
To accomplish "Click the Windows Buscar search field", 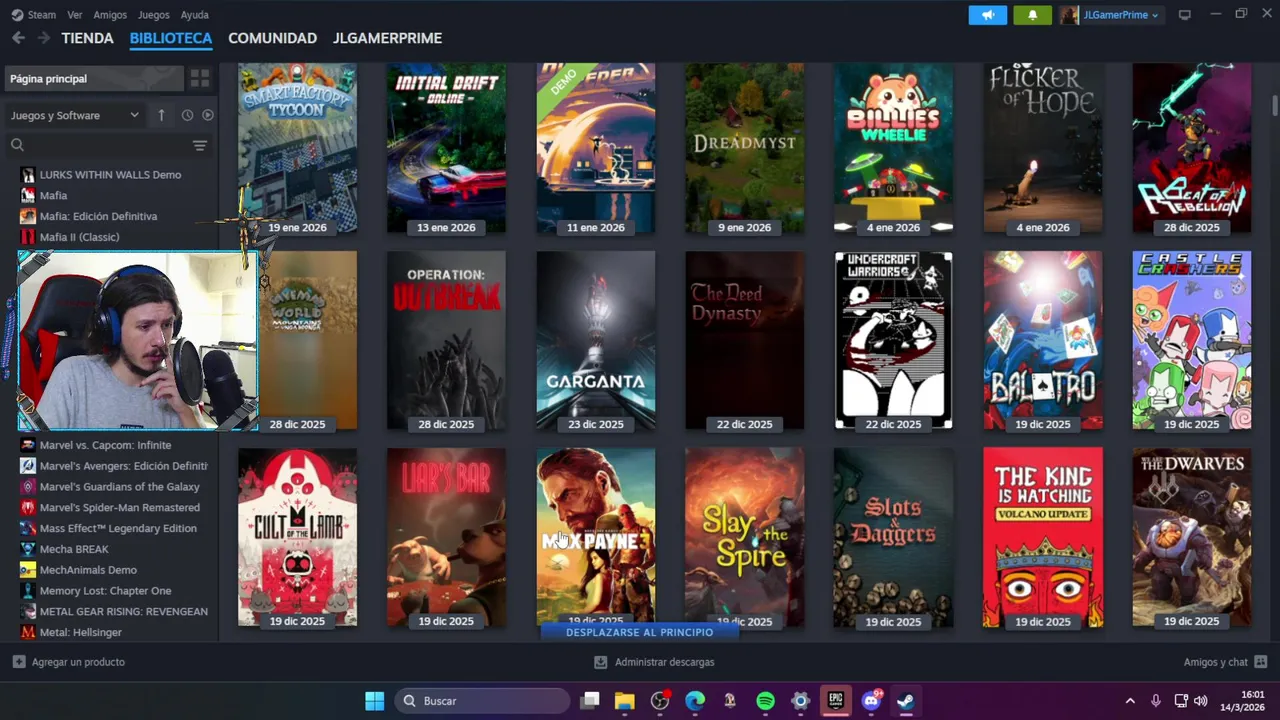I will pyautogui.click(x=483, y=701).
